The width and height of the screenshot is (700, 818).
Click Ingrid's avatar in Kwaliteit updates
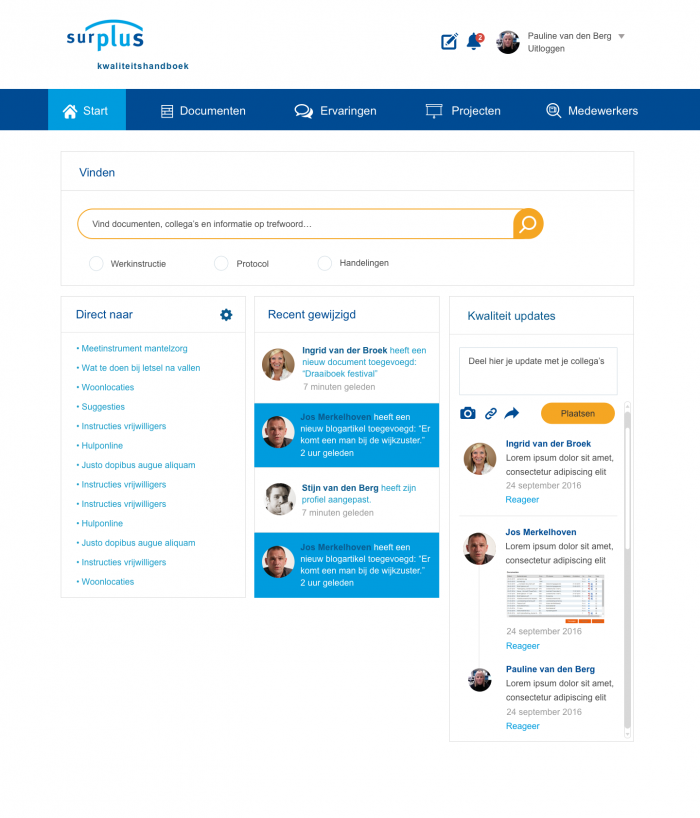pyautogui.click(x=480, y=459)
